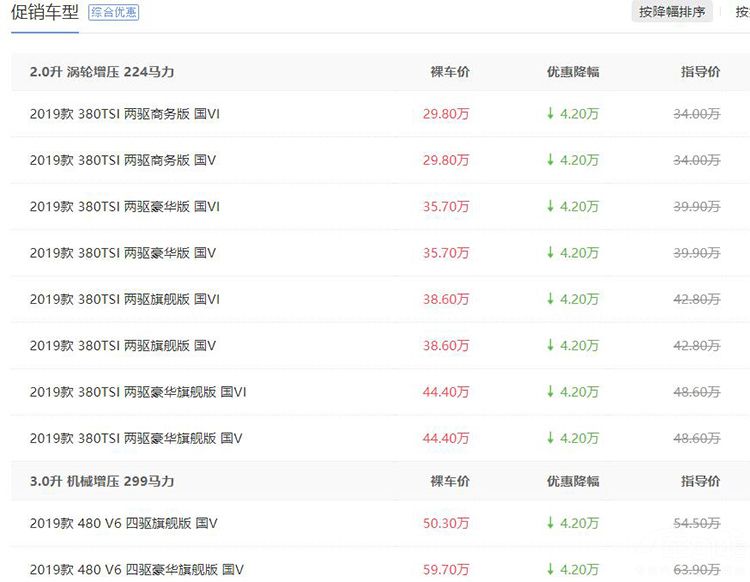Click the 综合优惠 badge
750x582 pixels.
(113, 12)
